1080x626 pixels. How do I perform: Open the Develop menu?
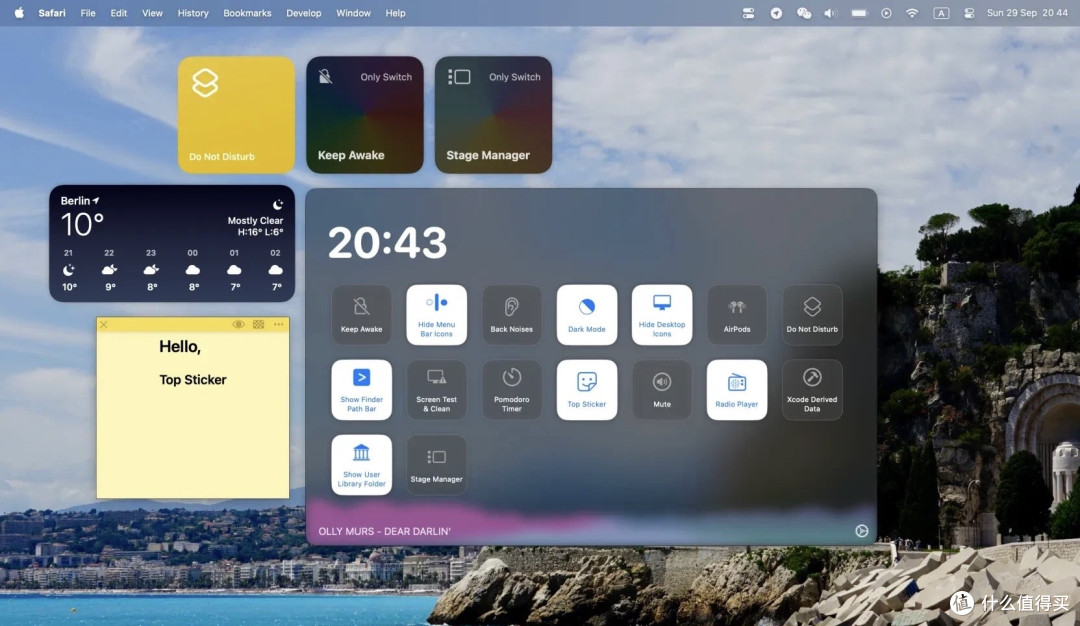click(304, 13)
